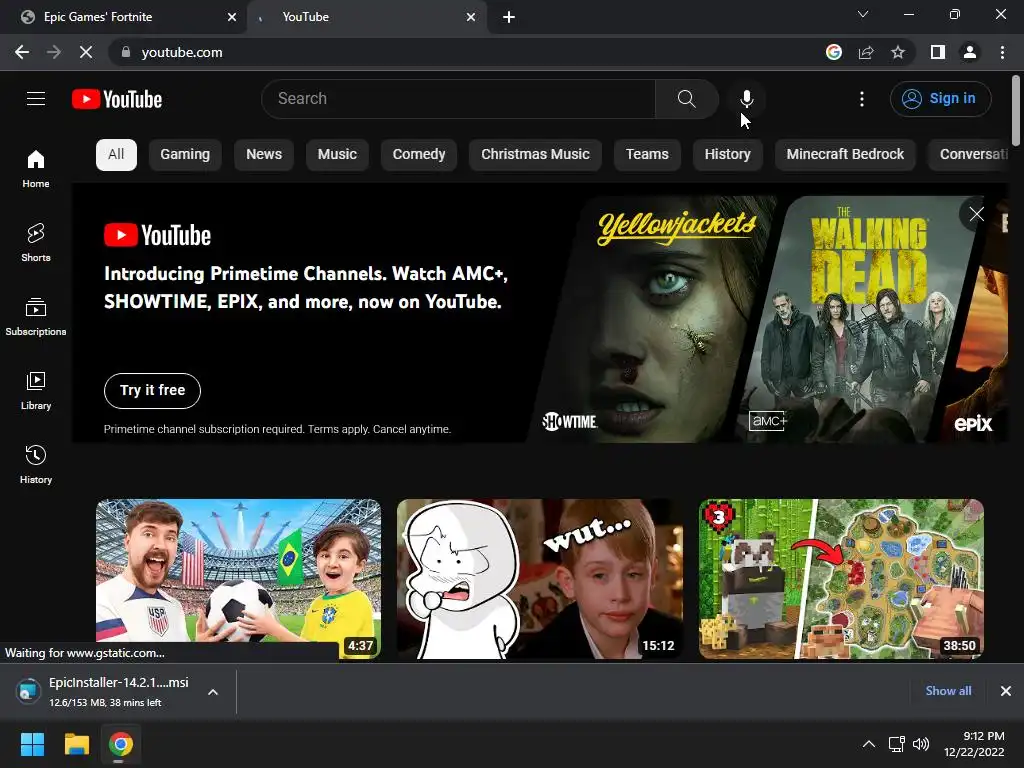Click the search magnifier button

point(686,99)
